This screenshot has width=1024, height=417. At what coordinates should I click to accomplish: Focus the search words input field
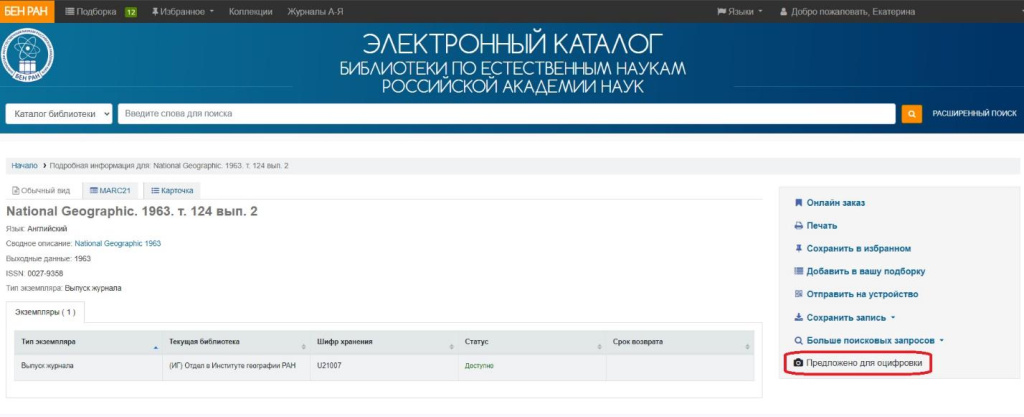(506, 114)
